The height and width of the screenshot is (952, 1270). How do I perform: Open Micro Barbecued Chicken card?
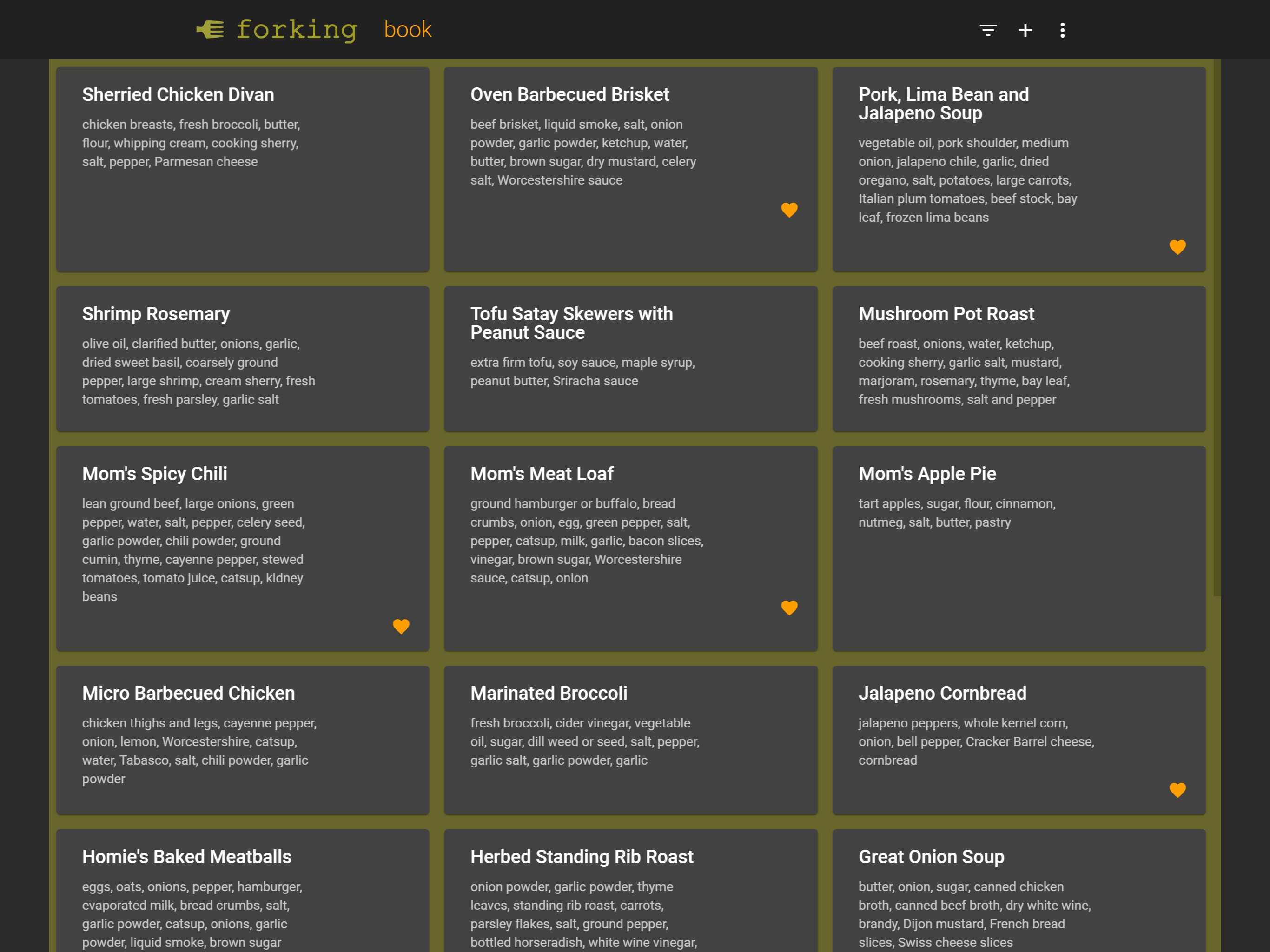coord(188,693)
